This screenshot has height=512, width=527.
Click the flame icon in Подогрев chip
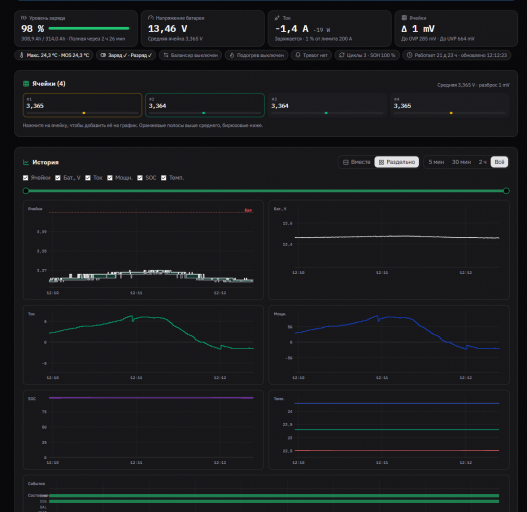[x=232, y=55]
